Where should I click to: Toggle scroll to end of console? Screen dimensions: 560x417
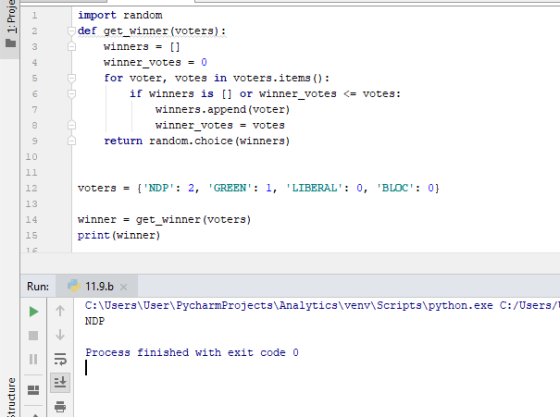click(x=60, y=382)
